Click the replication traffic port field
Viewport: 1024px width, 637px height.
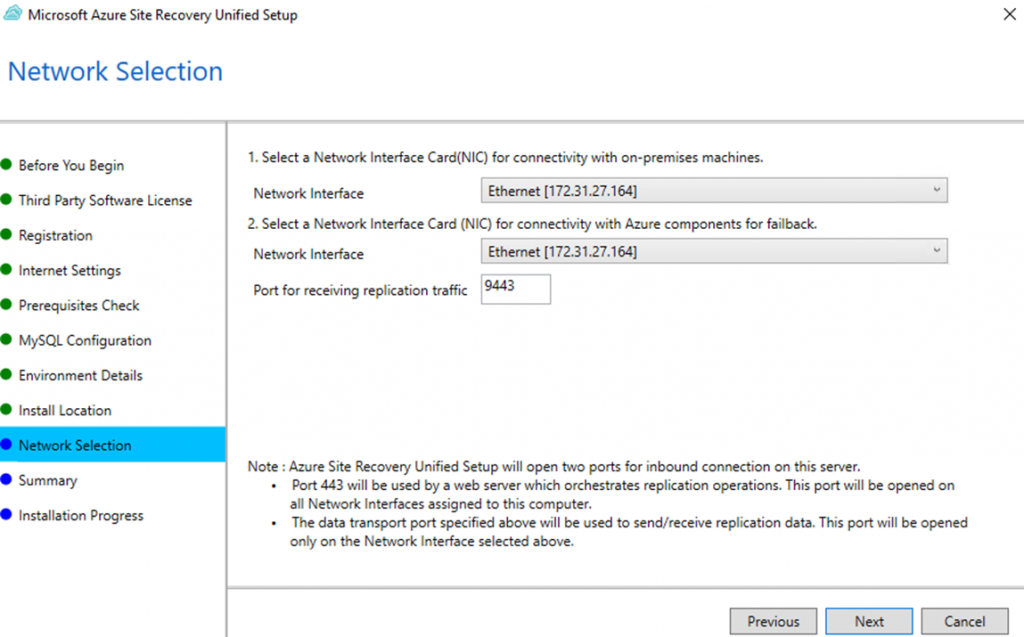(x=515, y=289)
